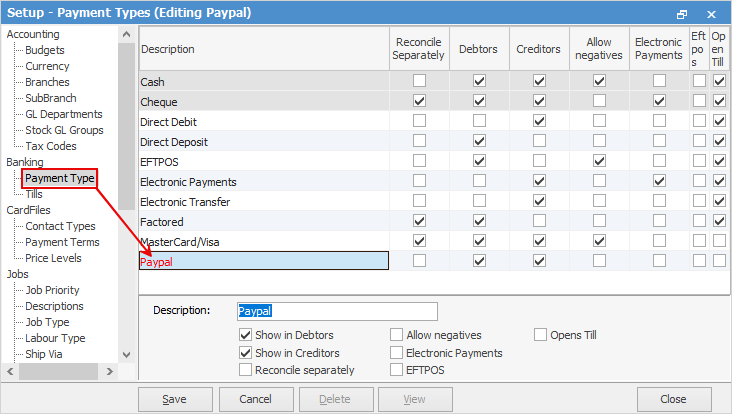Viewport: 732px width, 414px height.
Task: Click the tree scroll-up arrow
Action: coord(126,34)
